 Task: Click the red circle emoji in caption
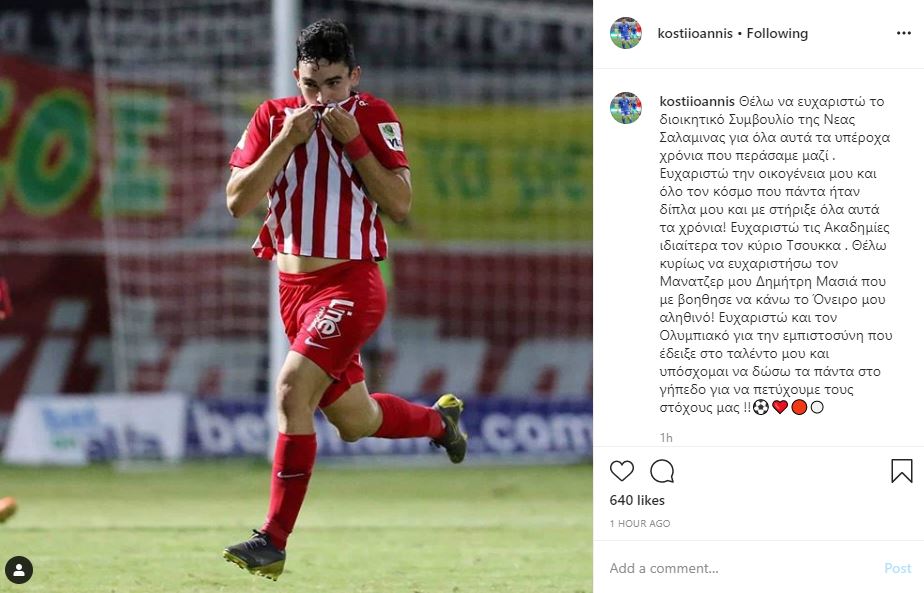point(798,407)
